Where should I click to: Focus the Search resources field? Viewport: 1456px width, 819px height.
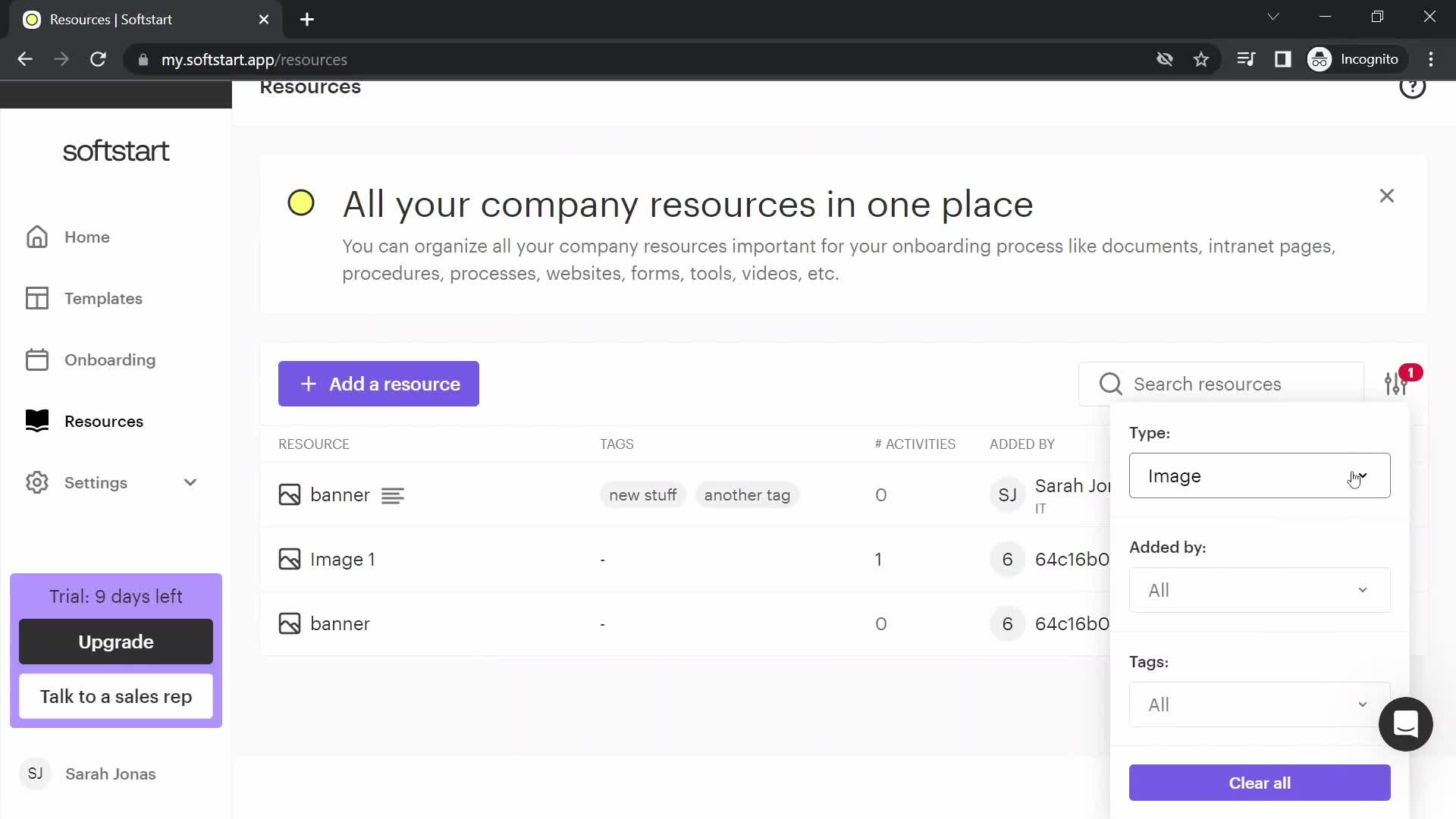1221,384
